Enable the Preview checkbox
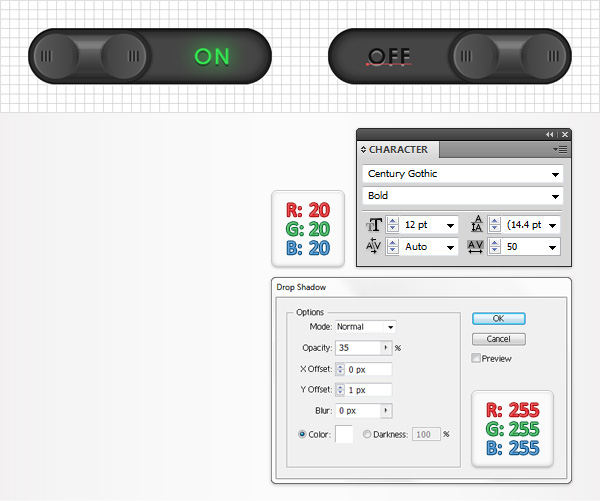600x501 pixels. pyautogui.click(x=476, y=358)
